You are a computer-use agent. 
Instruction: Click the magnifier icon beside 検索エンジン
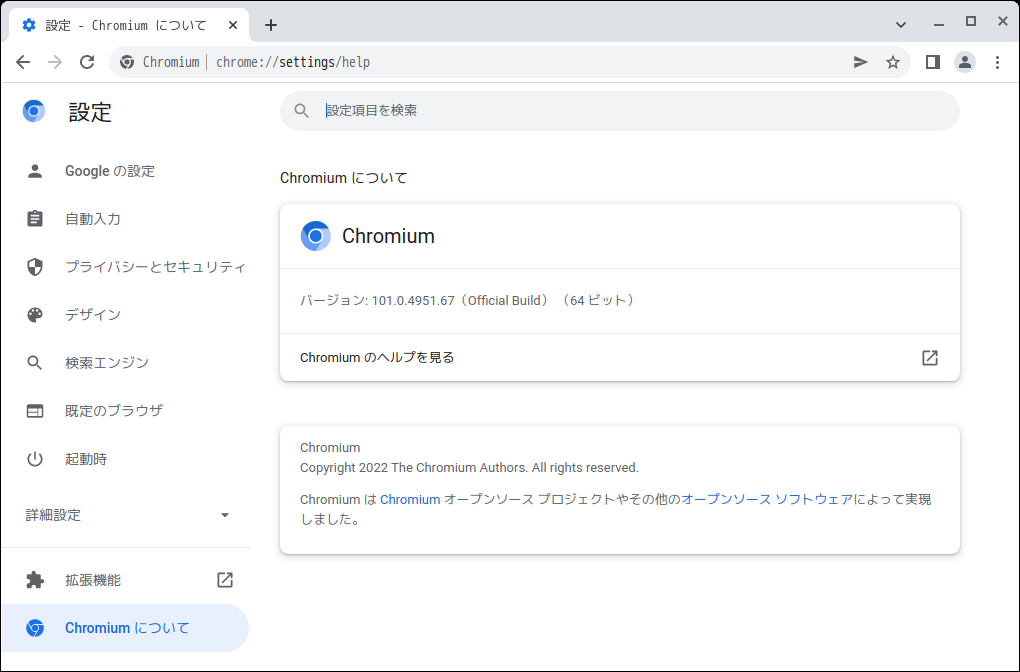point(34,363)
